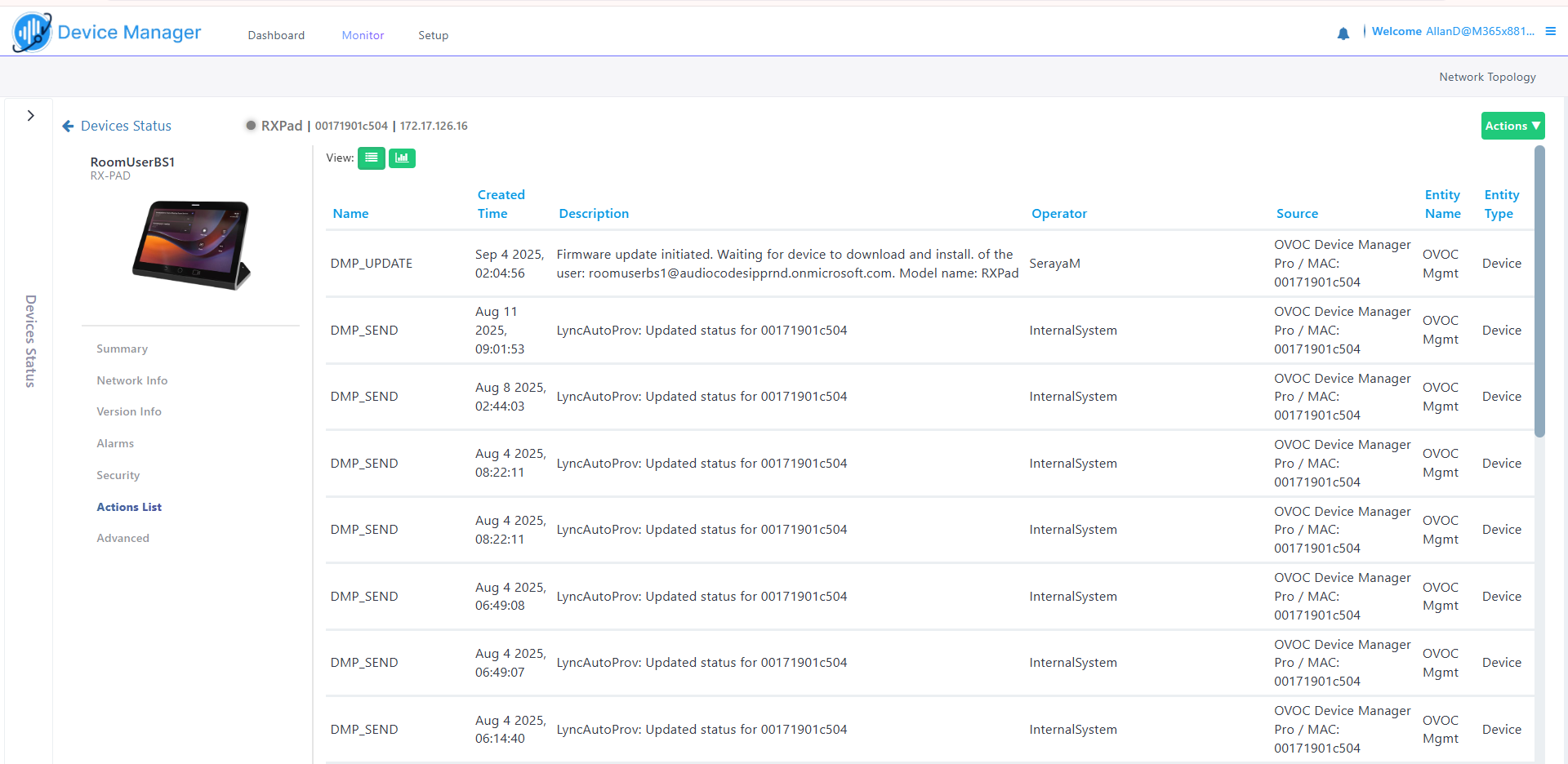Open the Alarms section

pyautogui.click(x=115, y=443)
